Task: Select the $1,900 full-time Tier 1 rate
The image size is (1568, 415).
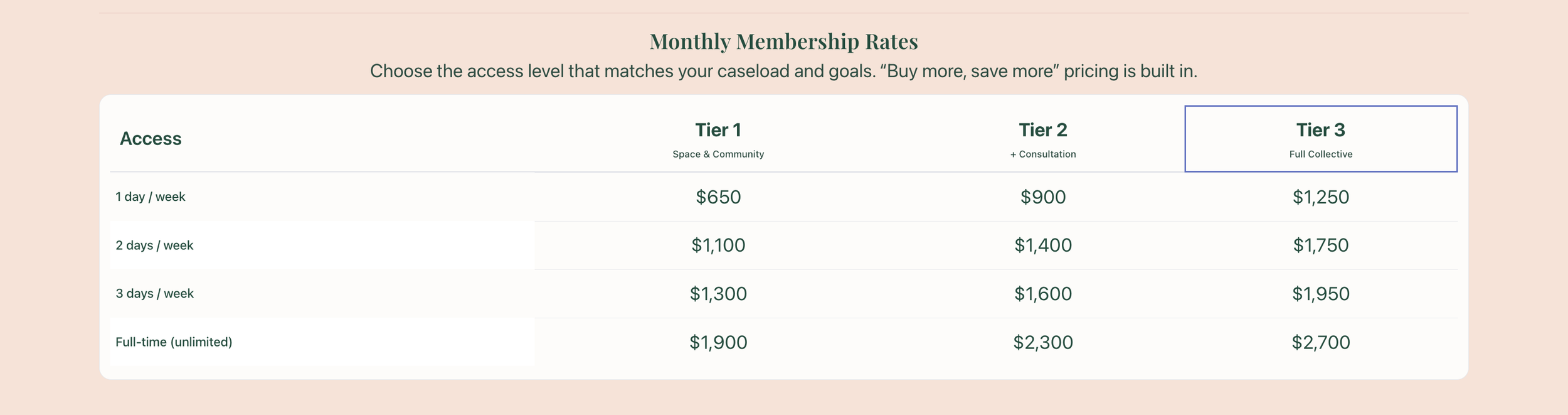Action: (x=718, y=342)
